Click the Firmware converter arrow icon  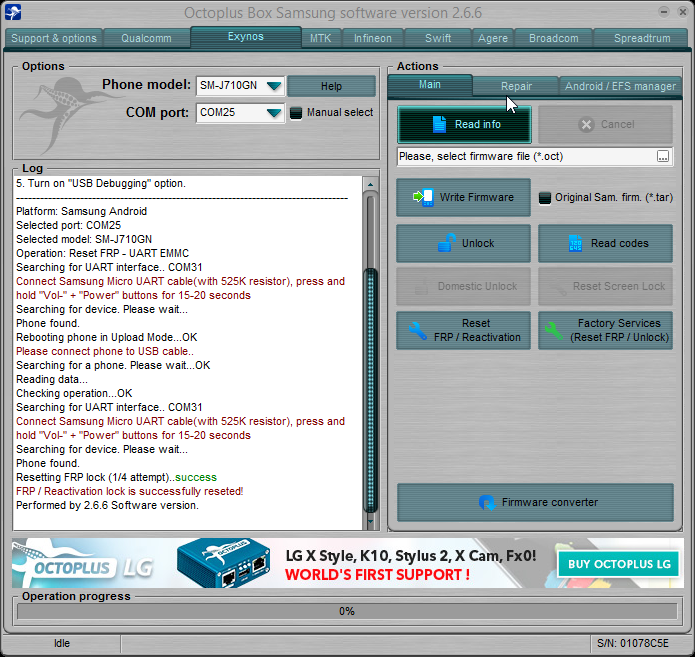(x=487, y=503)
